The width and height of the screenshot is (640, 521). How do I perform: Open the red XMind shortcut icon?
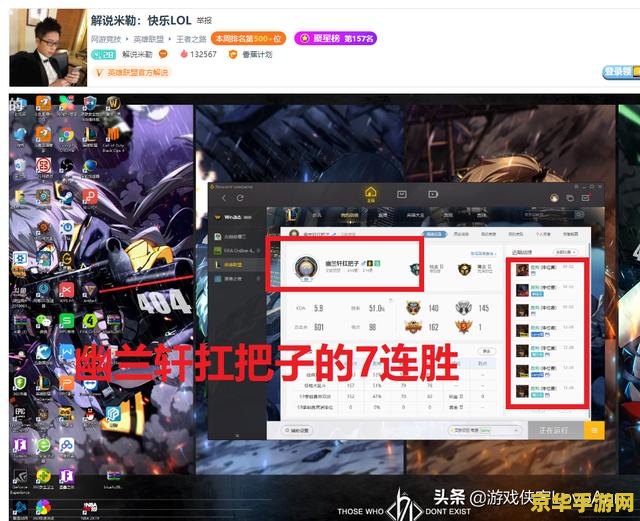pos(67,290)
